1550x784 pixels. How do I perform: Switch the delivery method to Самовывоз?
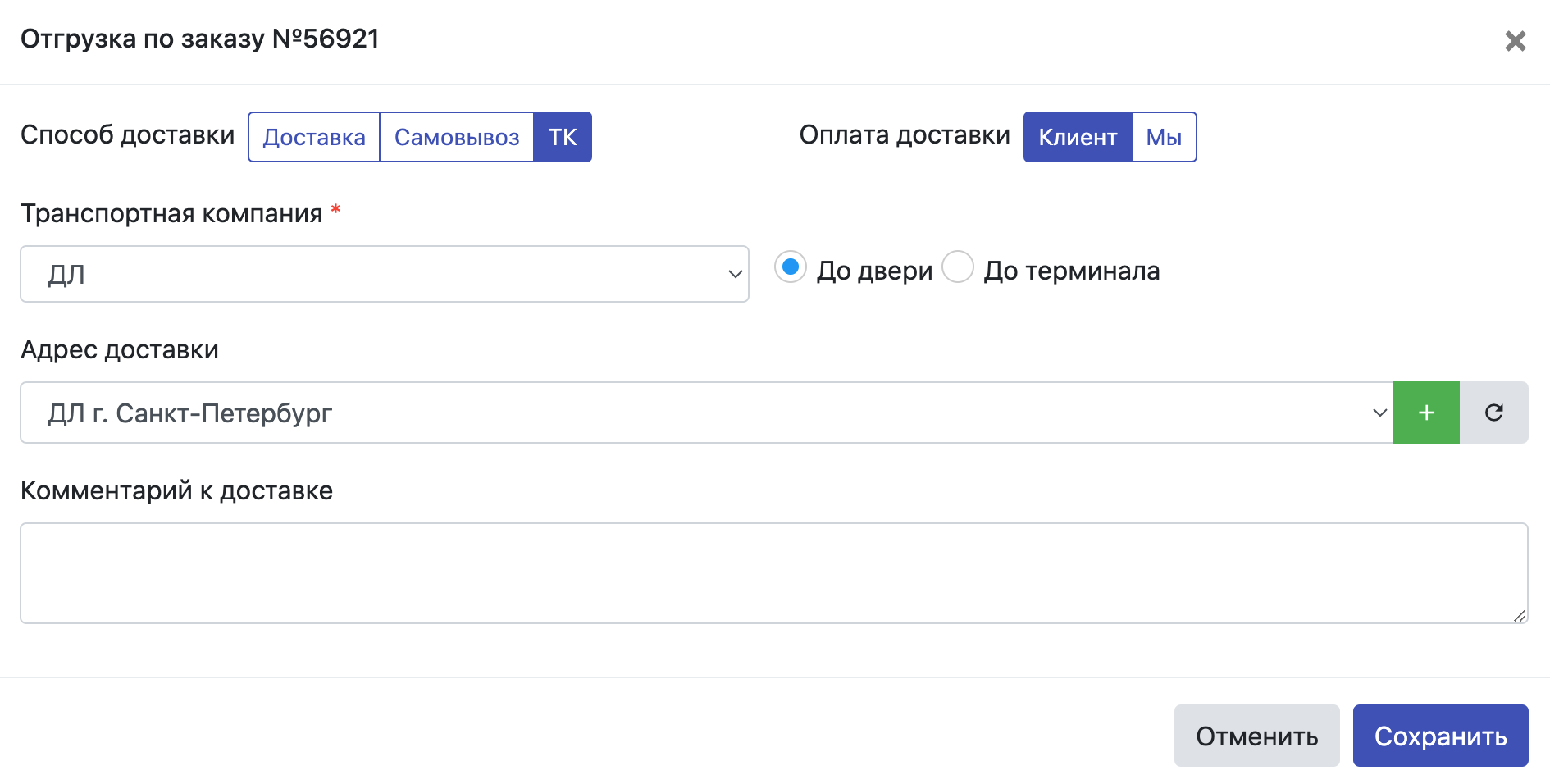(x=457, y=137)
